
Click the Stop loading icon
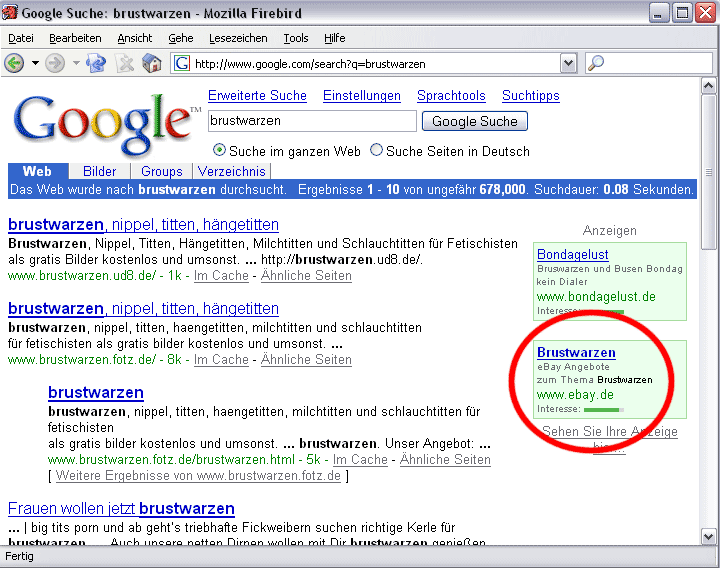[124, 63]
